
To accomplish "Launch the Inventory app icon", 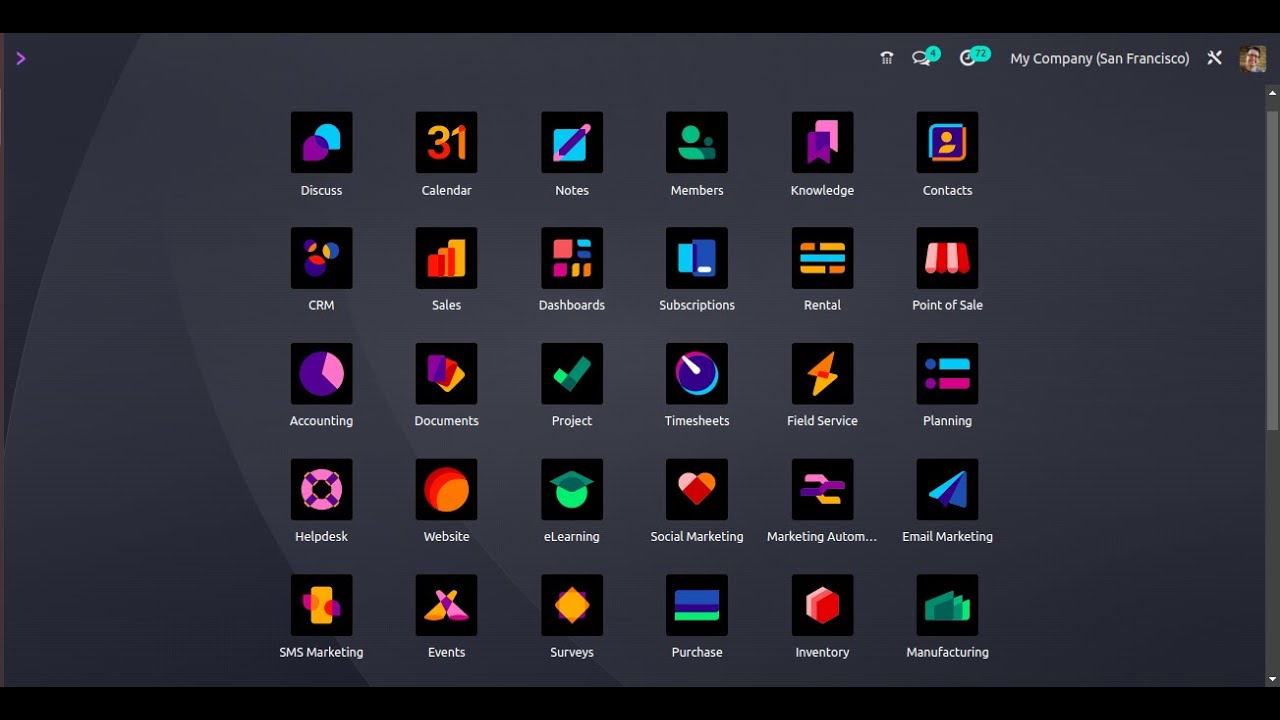I will point(822,605).
